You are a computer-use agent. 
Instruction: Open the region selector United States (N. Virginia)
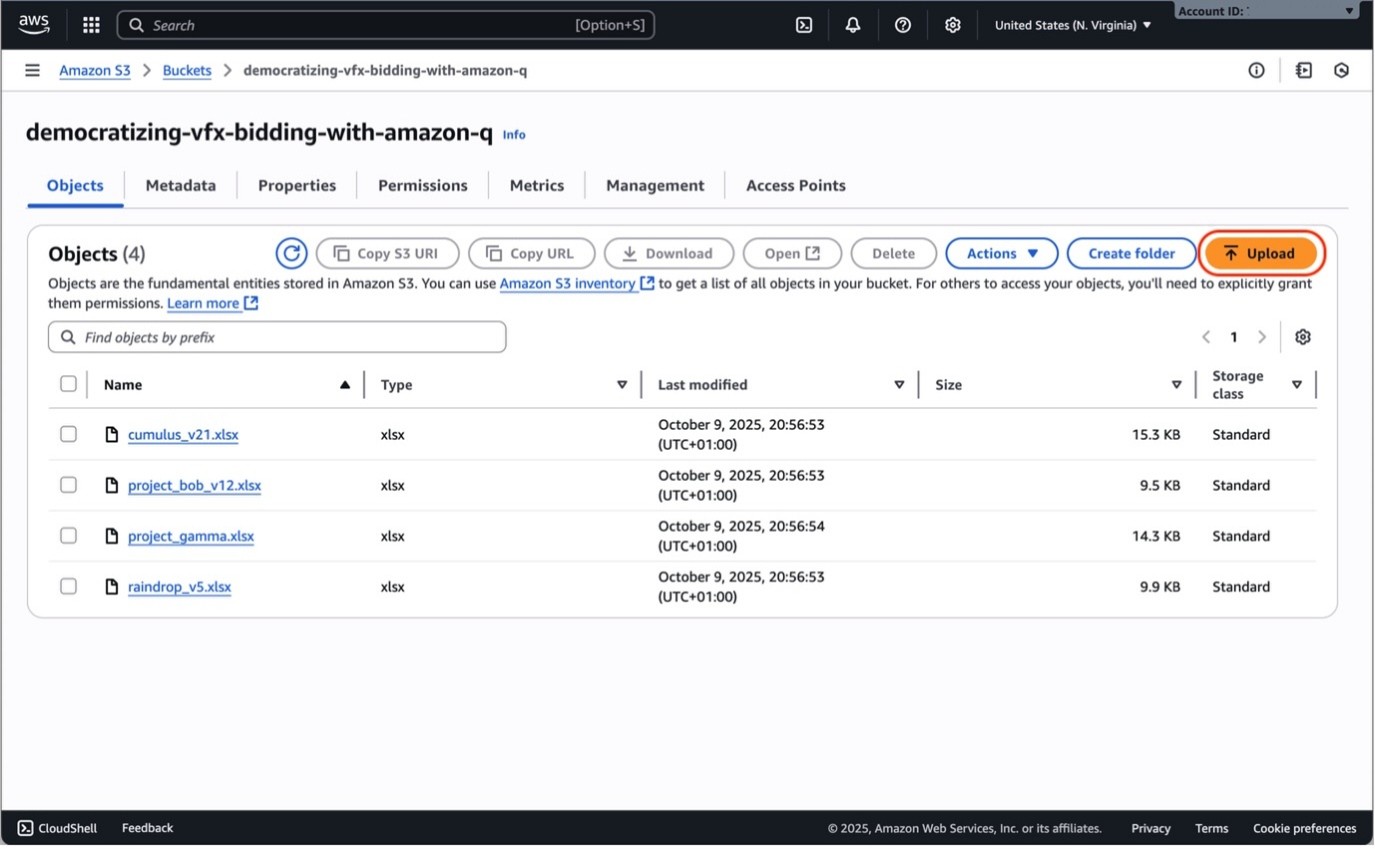click(1072, 25)
